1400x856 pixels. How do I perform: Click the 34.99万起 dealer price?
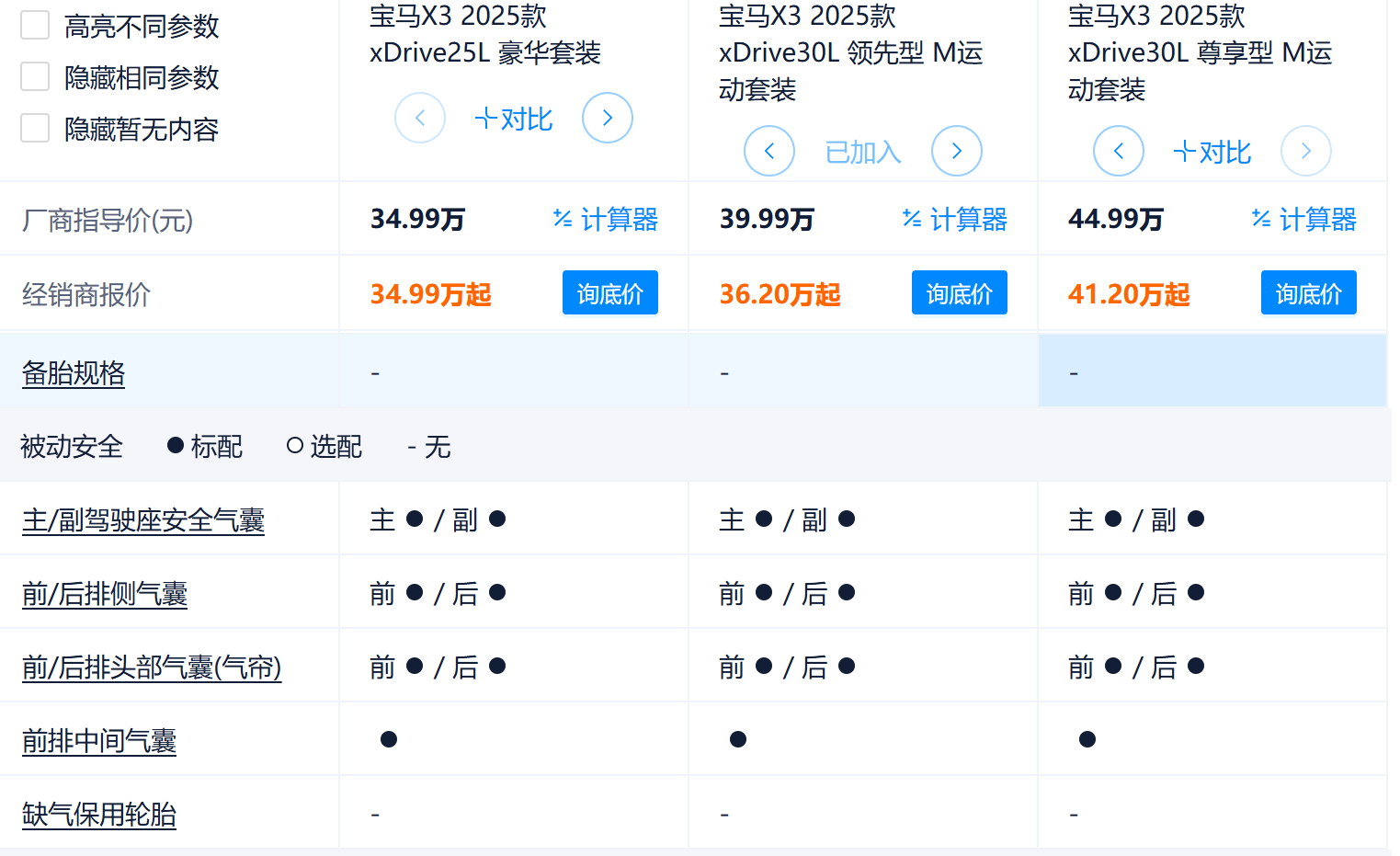(431, 293)
